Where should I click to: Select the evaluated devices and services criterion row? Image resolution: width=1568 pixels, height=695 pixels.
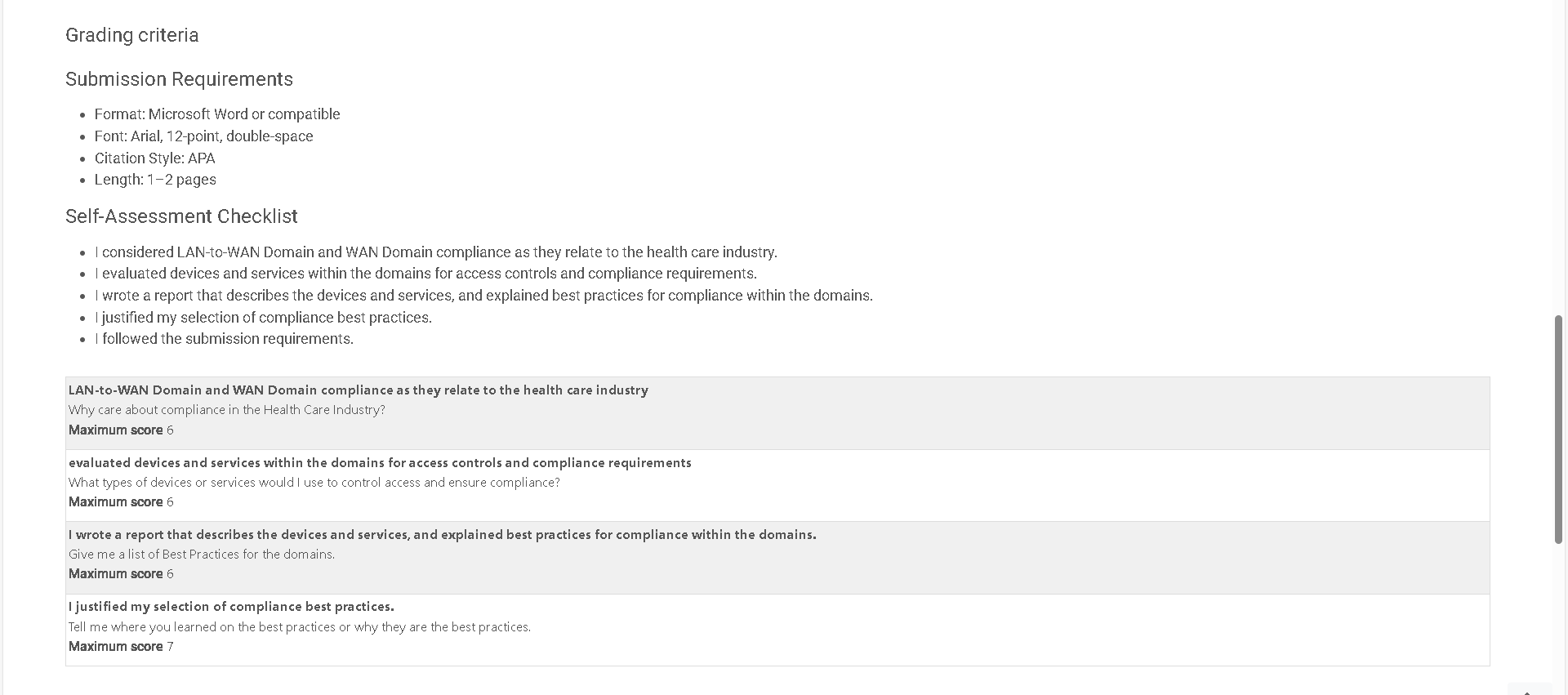pyautogui.click(x=777, y=486)
